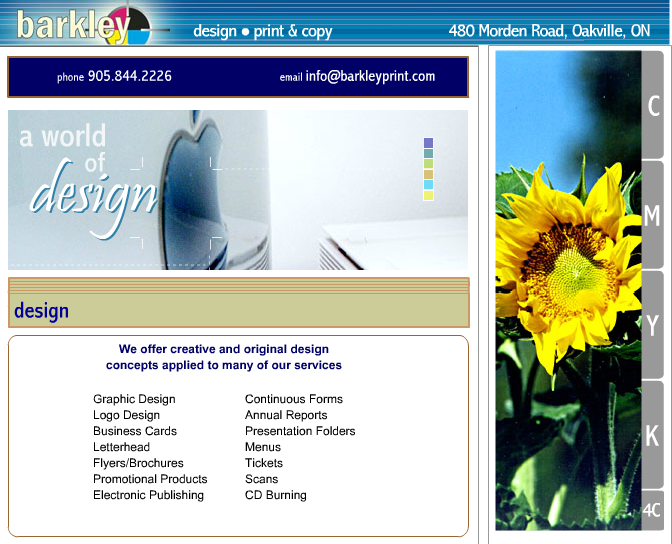Click the 'Flyers/Brochures' list item
Screen dimensions: 672x544
(138, 463)
